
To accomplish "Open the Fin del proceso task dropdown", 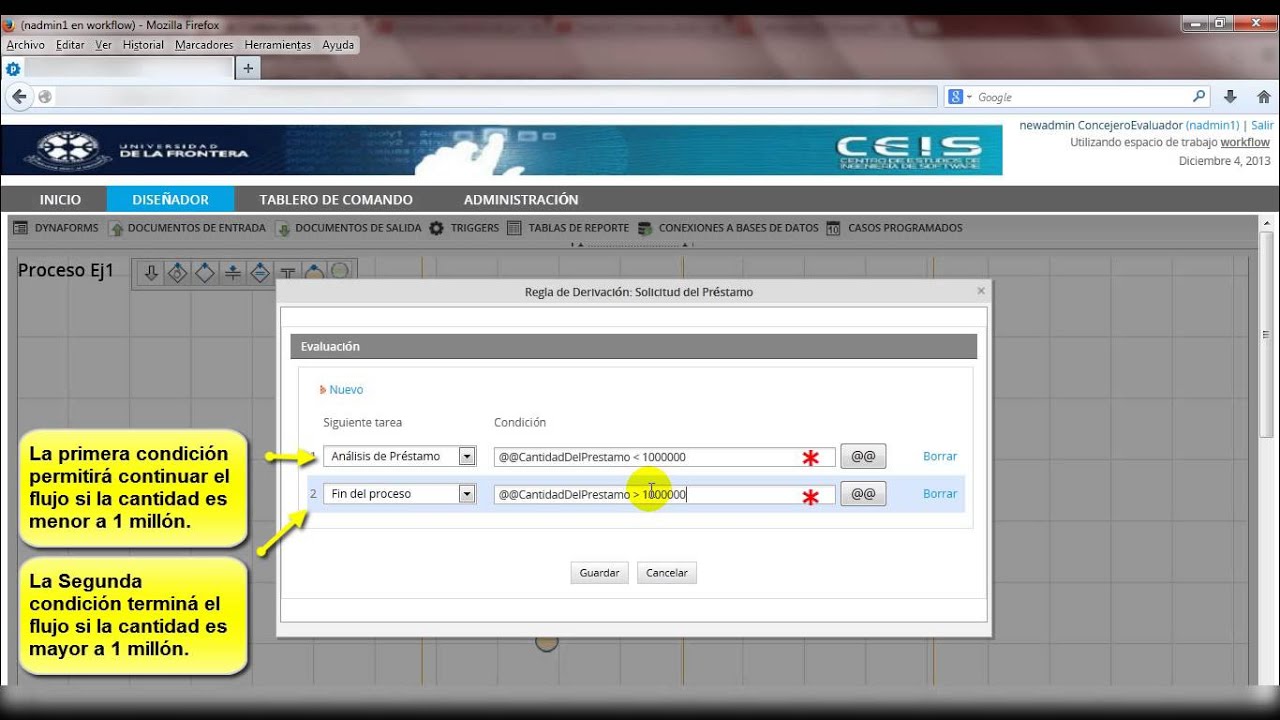I will (x=399, y=494).
